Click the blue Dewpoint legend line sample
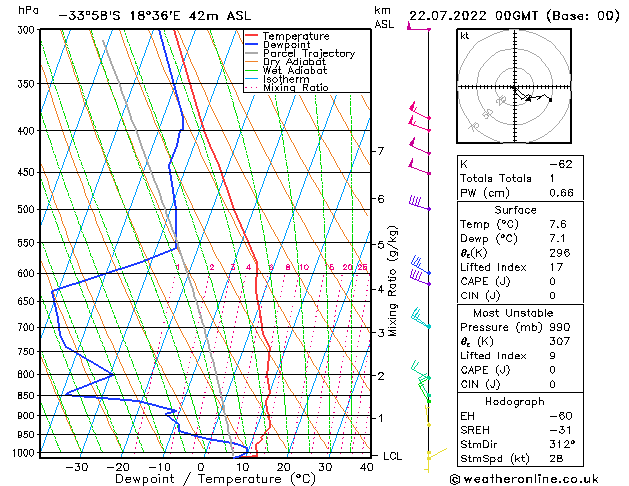The height and width of the screenshot is (486, 629). click(x=252, y=45)
